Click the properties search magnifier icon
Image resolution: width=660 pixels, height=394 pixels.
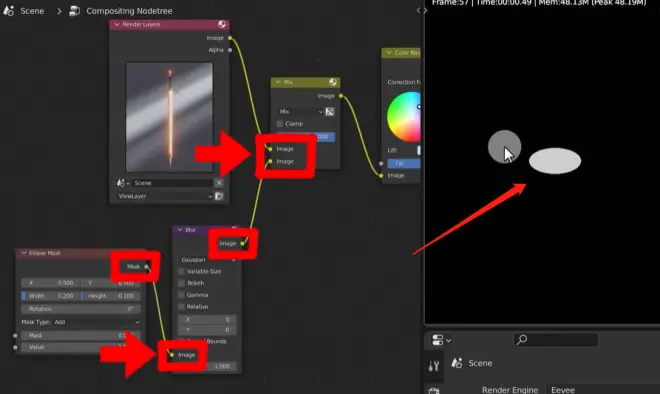(x=522, y=339)
